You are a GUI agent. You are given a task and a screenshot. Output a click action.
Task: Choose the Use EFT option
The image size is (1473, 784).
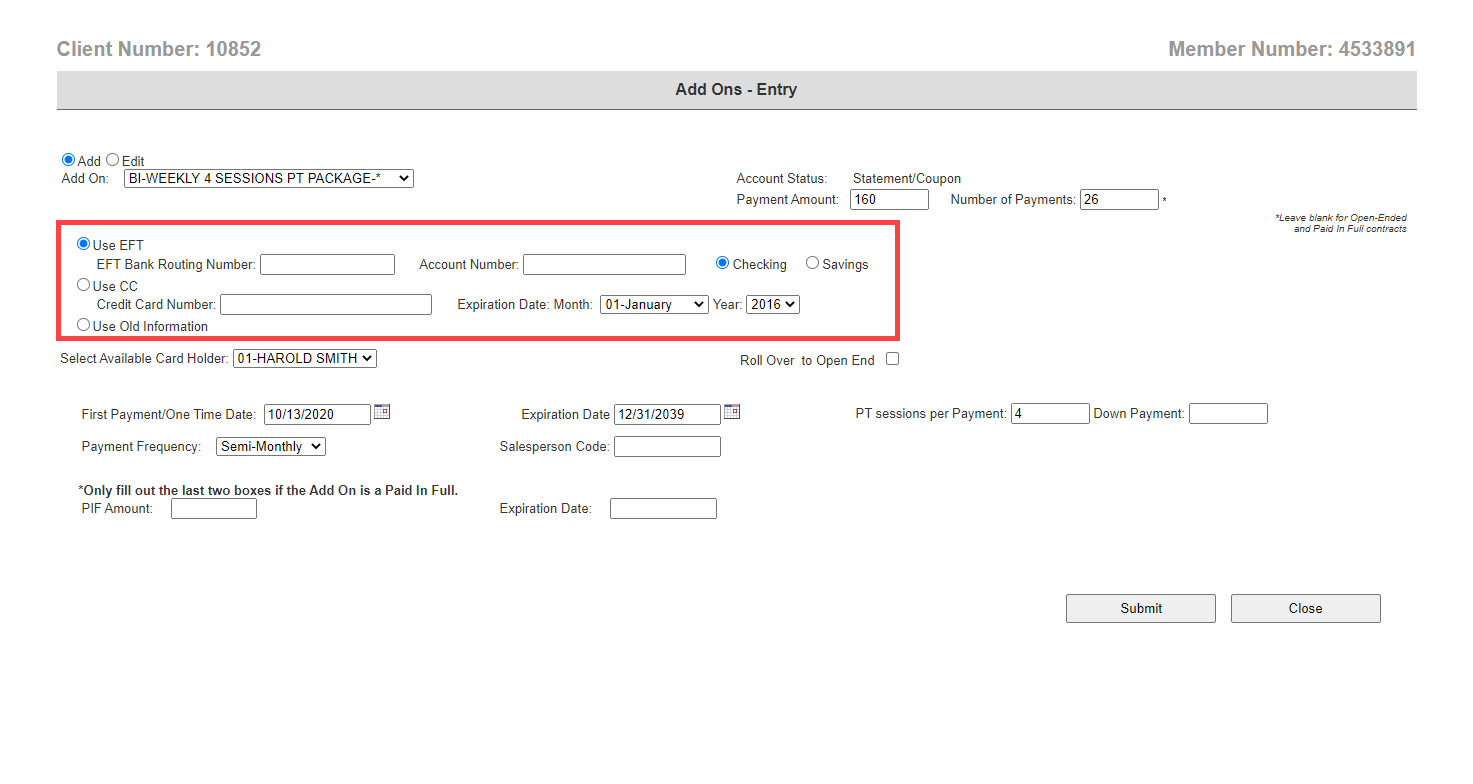point(84,243)
